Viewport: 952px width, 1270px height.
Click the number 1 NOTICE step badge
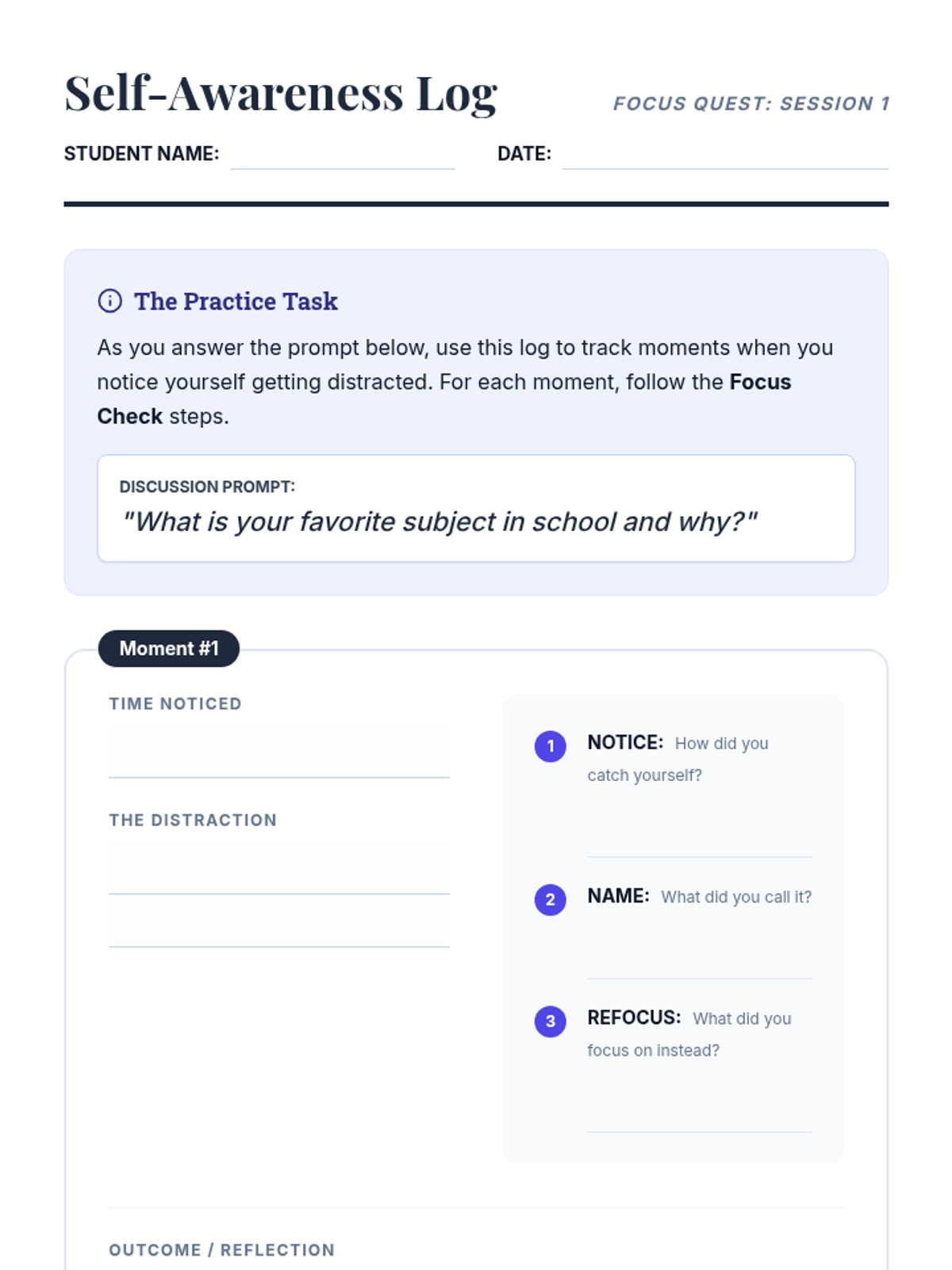(x=550, y=746)
